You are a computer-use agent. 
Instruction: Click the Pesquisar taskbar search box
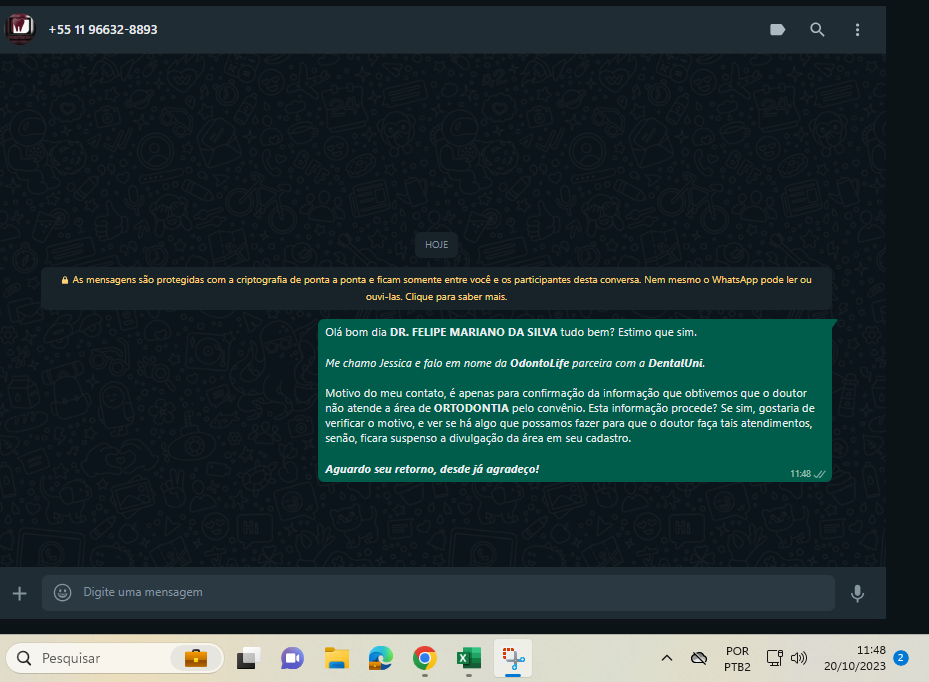(x=114, y=658)
